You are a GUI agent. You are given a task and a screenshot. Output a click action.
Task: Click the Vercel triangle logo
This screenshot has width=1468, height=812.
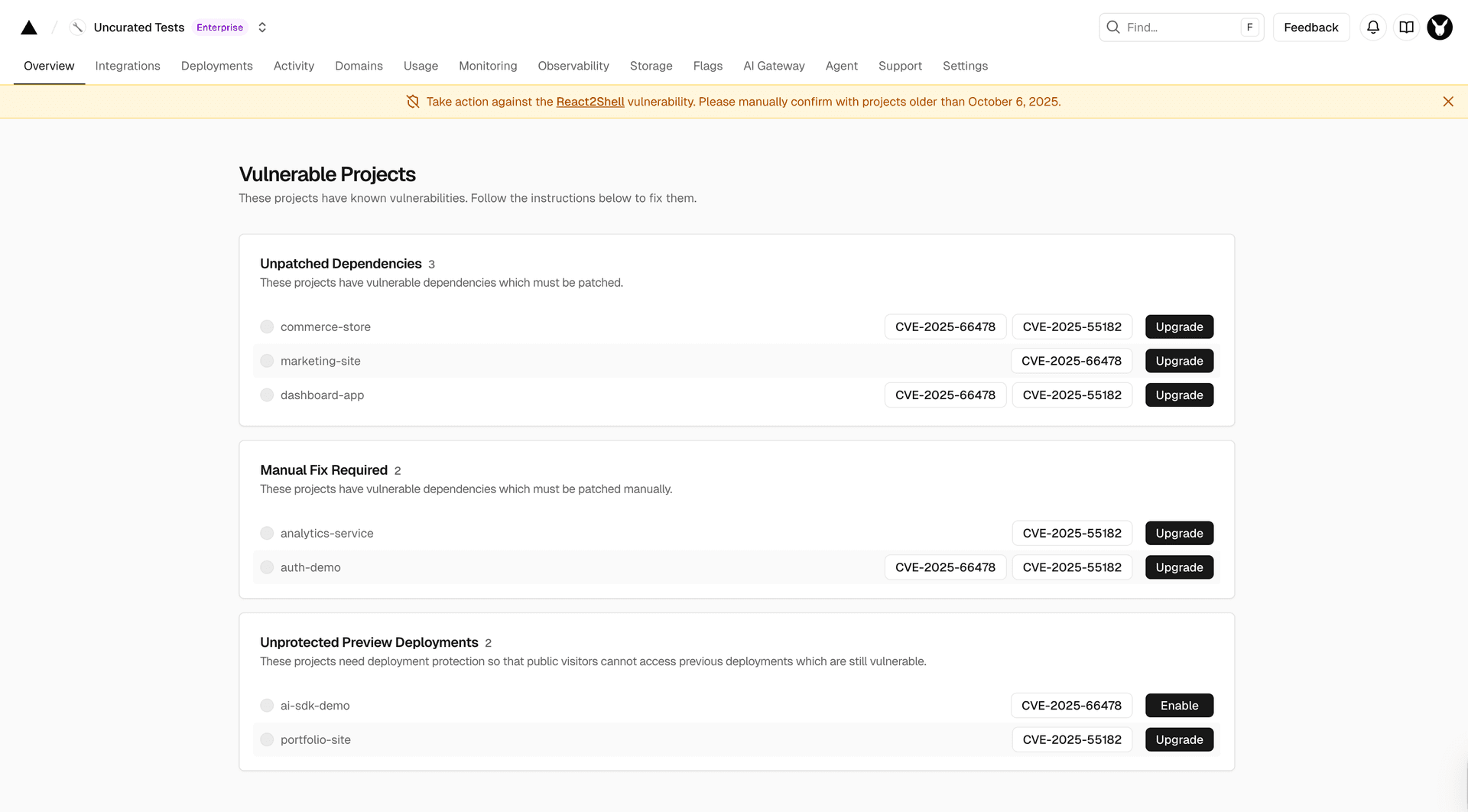pyautogui.click(x=29, y=28)
